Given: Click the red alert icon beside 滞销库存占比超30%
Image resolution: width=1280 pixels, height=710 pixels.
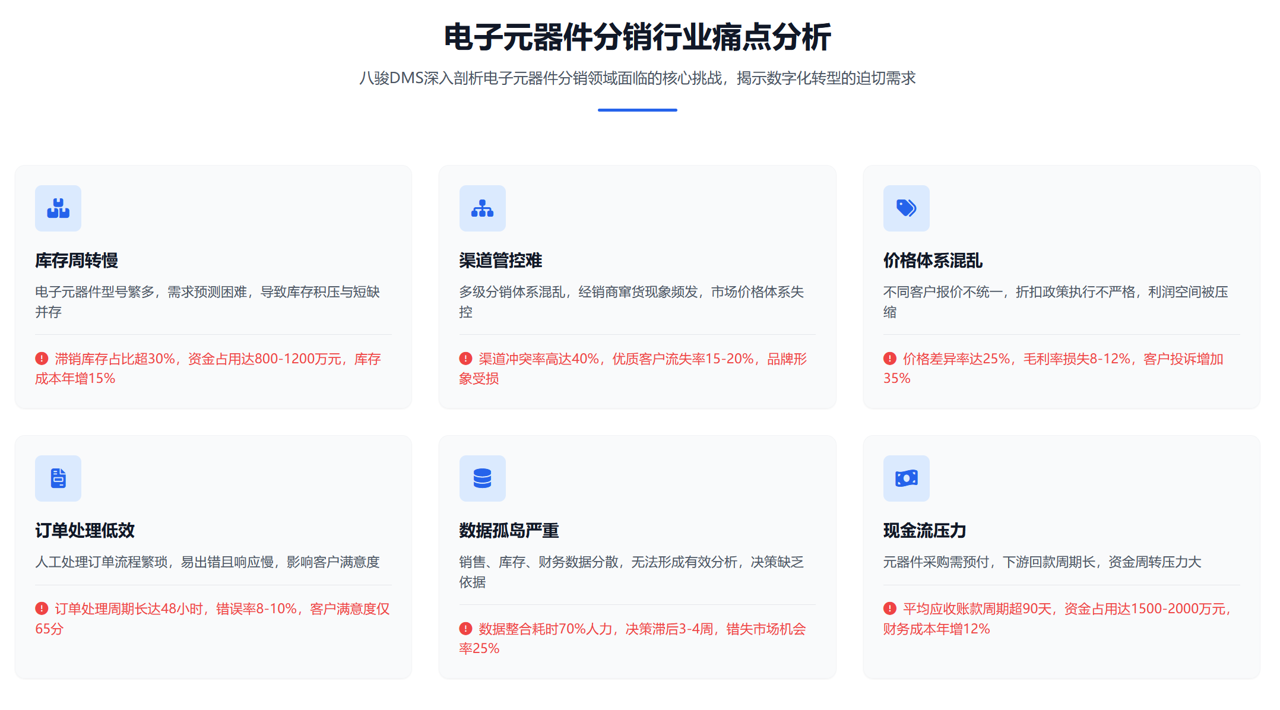Looking at the screenshot, I should pyautogui.click(x=42, y=358).
